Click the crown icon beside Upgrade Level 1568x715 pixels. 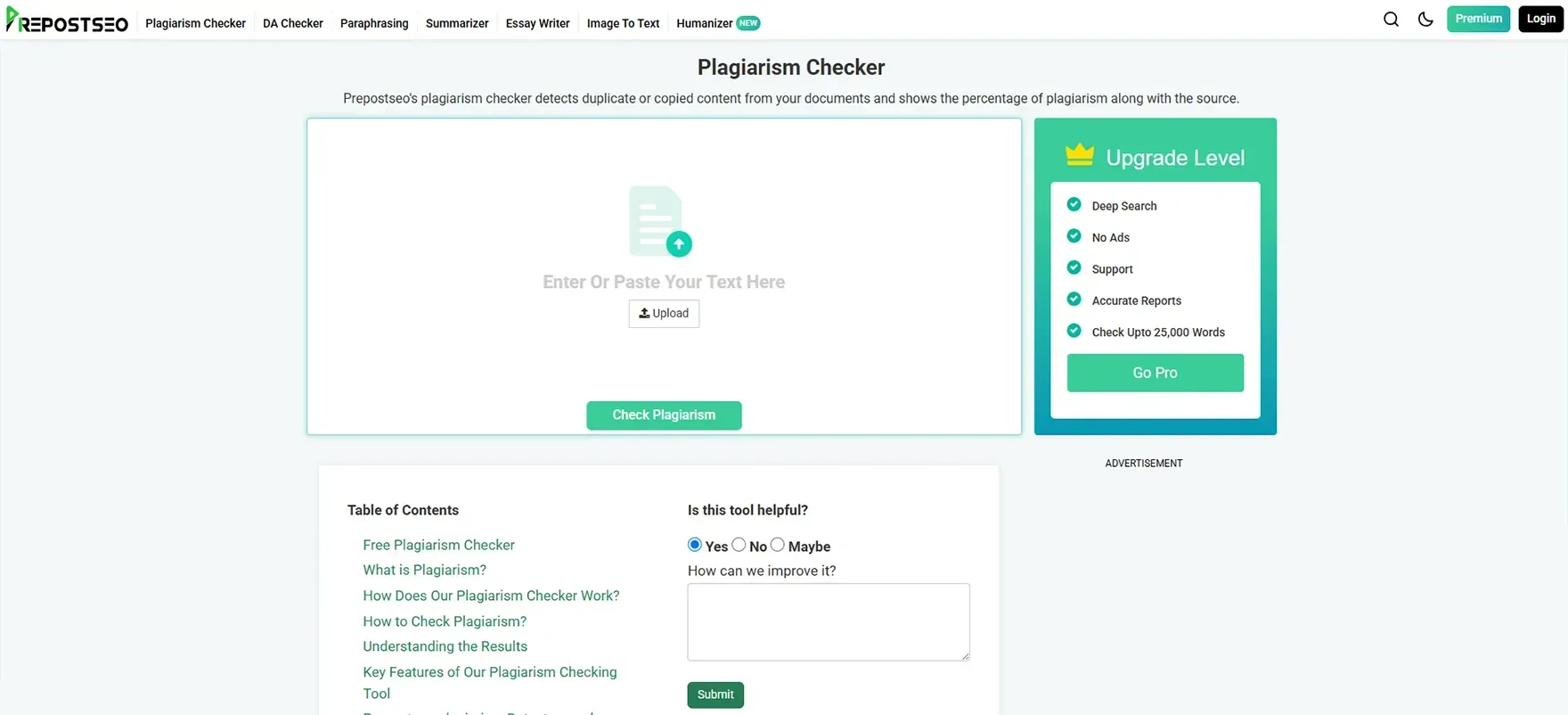1080,155
